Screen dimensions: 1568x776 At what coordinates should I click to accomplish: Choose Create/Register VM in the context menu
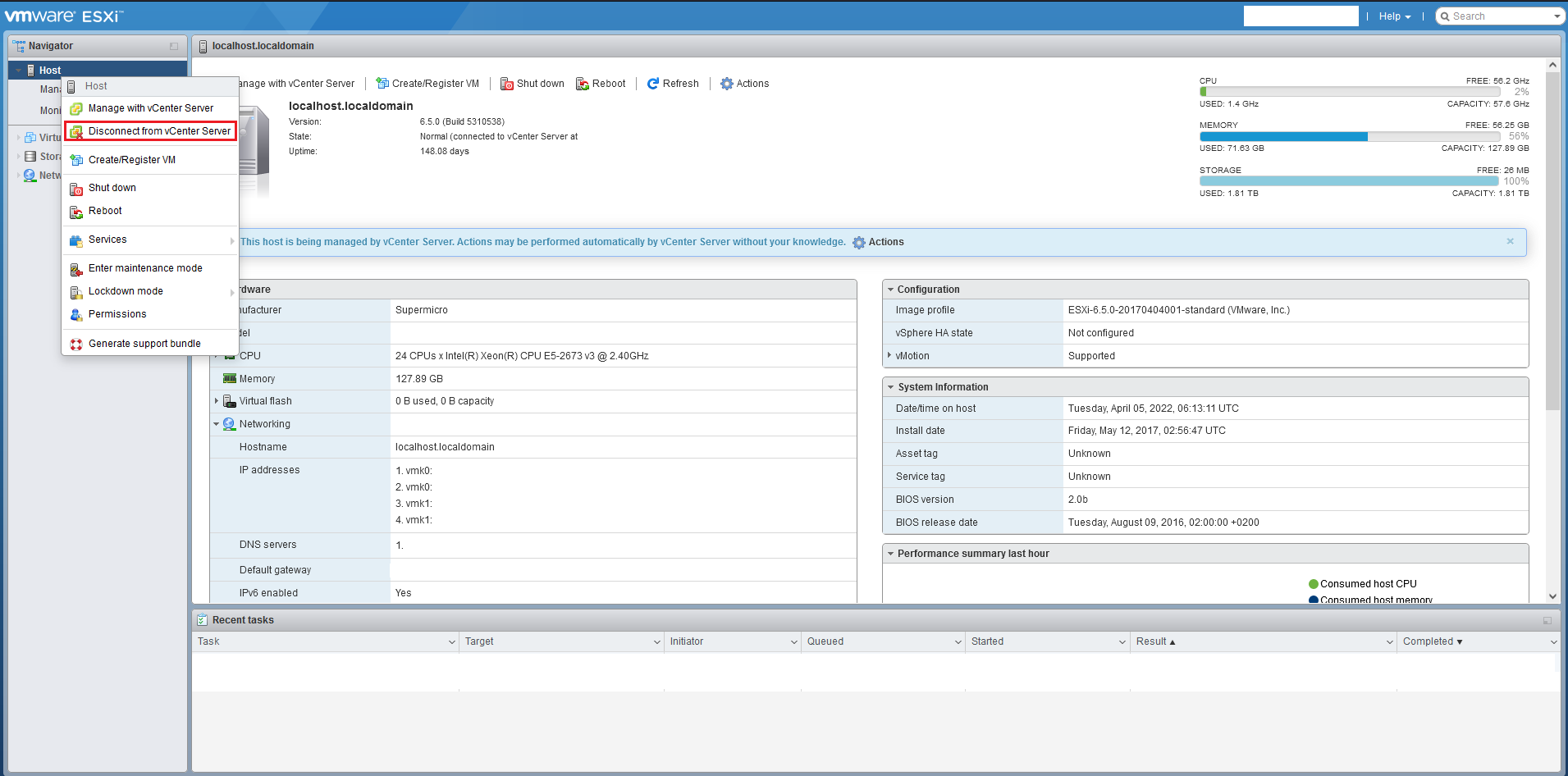[x=150, y=160]
